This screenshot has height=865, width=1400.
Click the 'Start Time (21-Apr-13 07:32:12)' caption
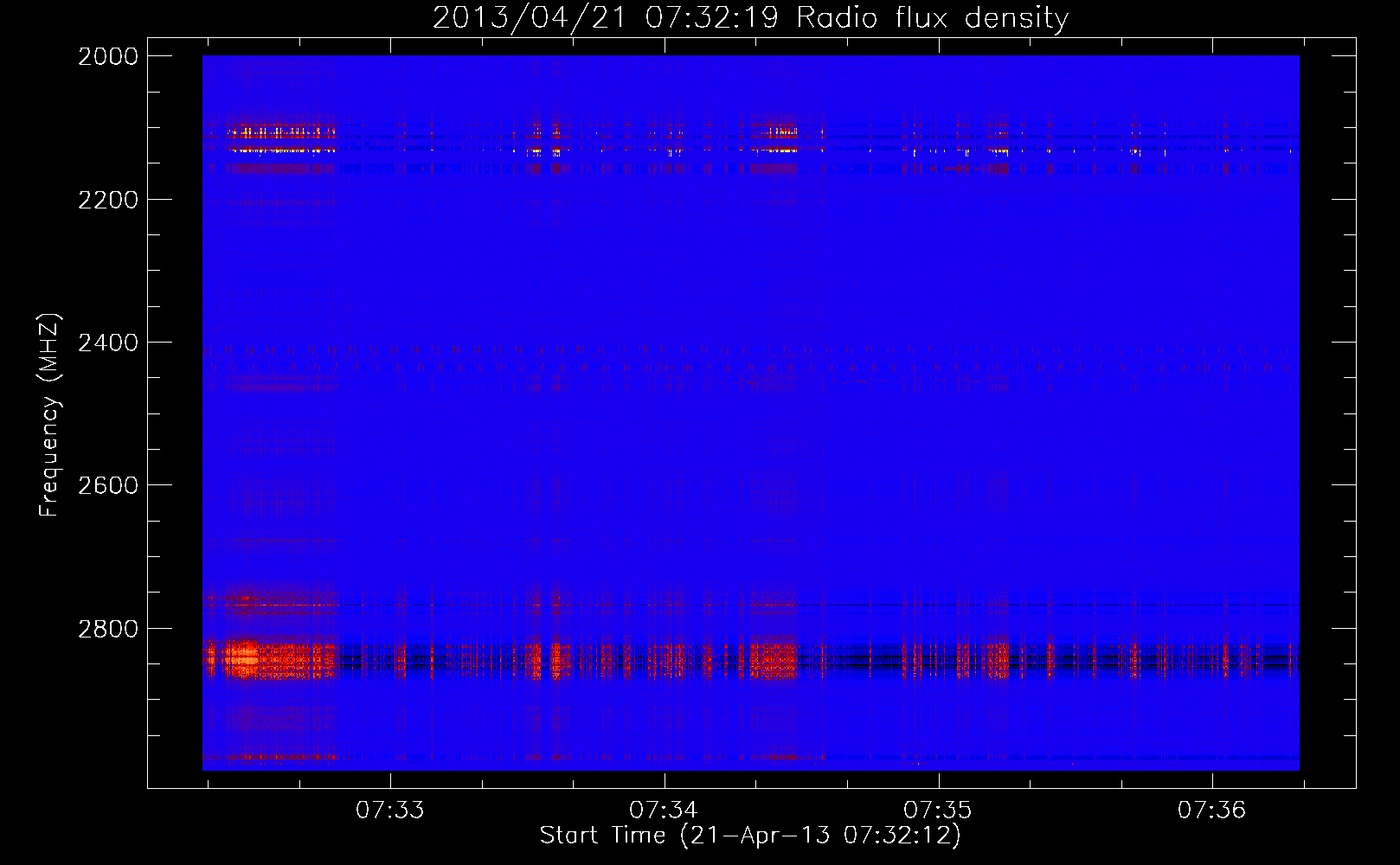point(750,836)
